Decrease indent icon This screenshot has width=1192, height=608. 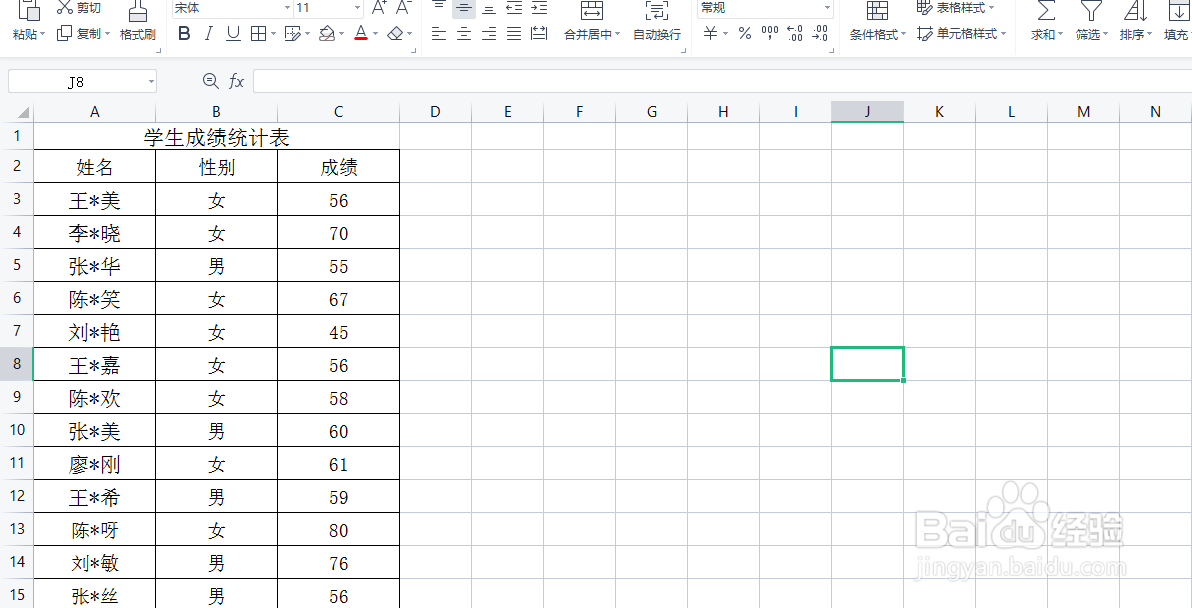pyautogui.click(x=514, y=8)
